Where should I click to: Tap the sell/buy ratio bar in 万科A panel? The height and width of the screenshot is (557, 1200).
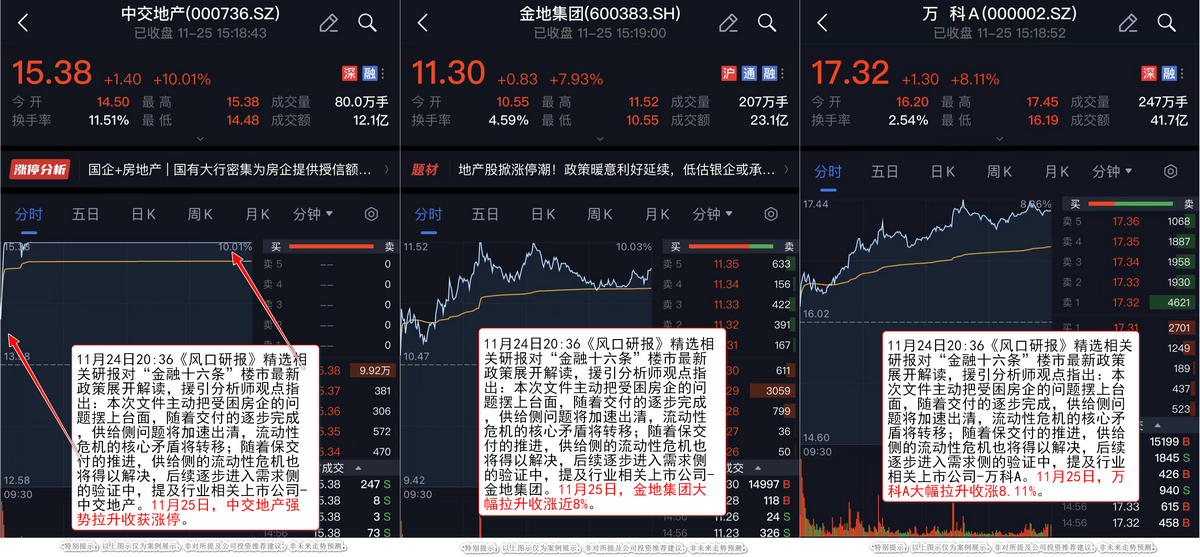coord(1130,203)
